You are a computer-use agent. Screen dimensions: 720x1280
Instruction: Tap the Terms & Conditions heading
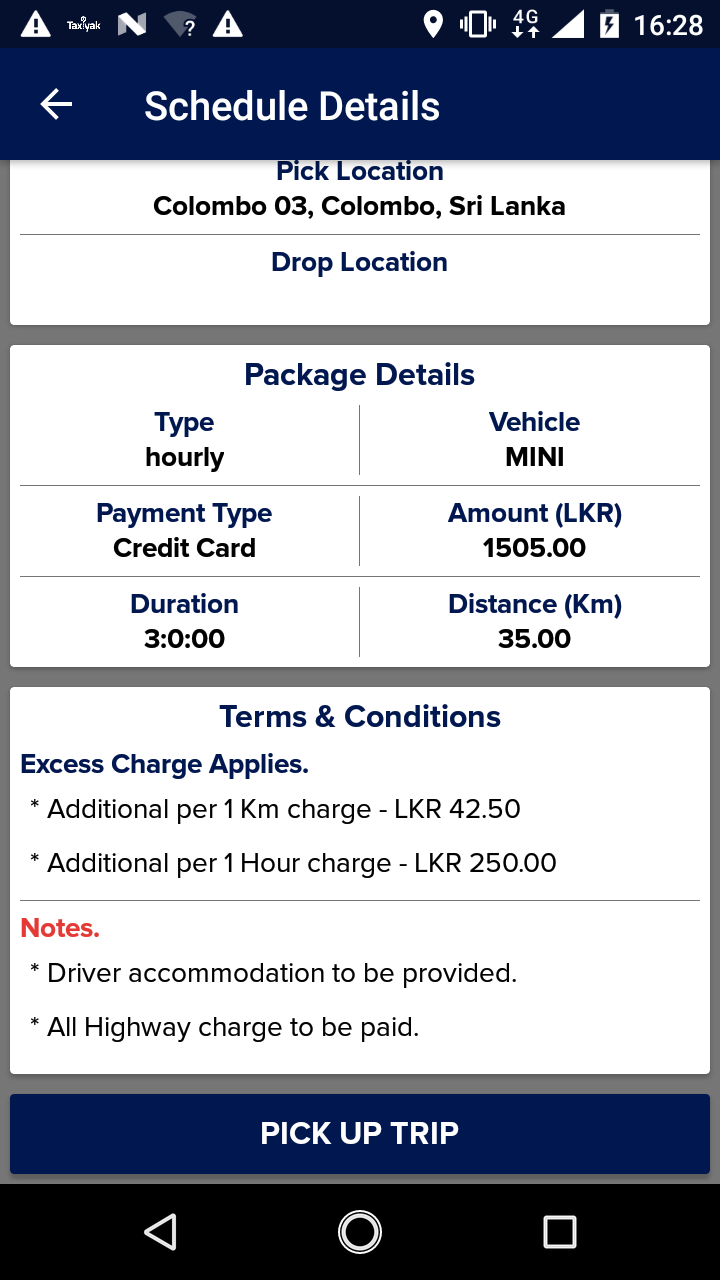click(360, 716)
